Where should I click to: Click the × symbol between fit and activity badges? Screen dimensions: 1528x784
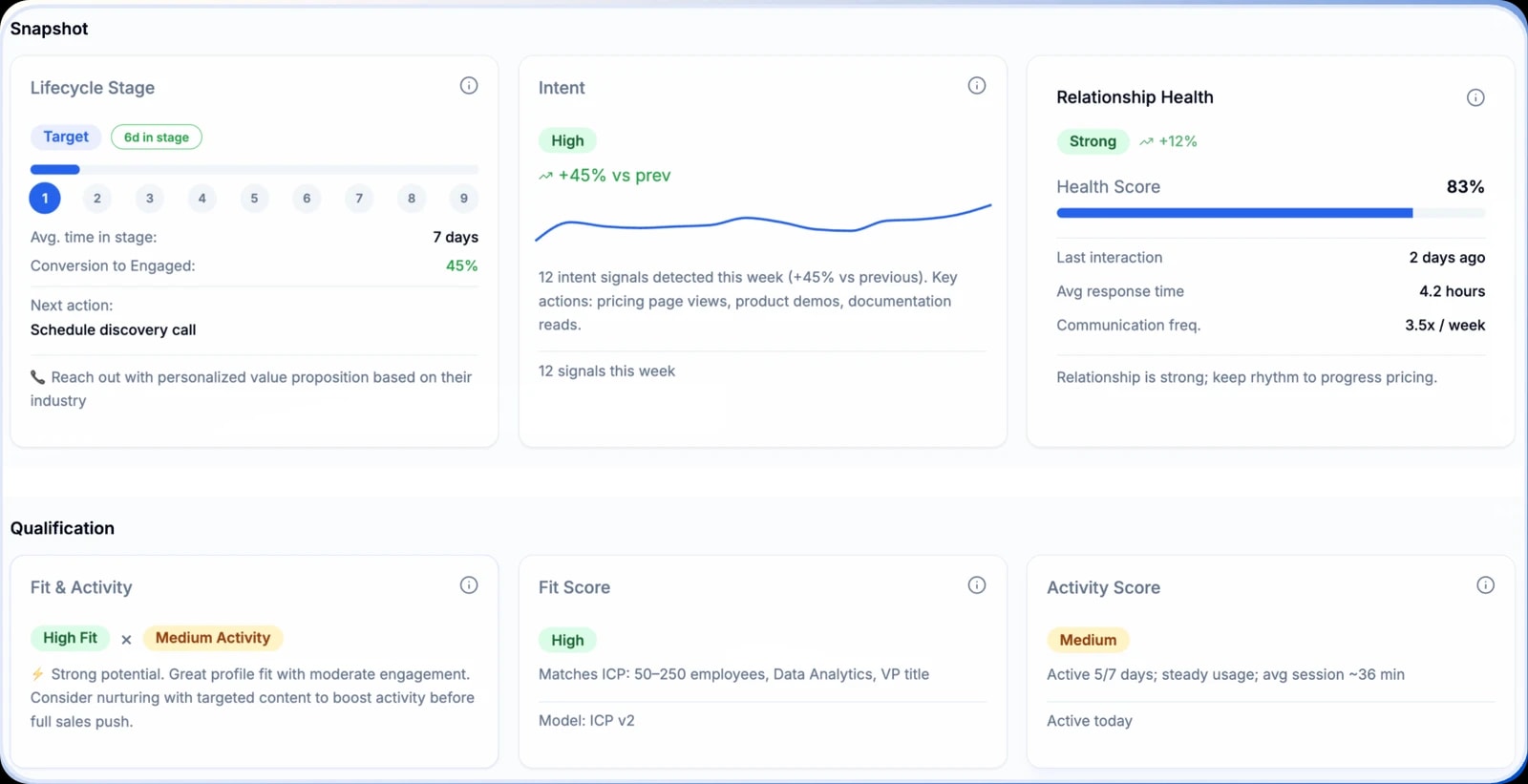coord(126,640)
